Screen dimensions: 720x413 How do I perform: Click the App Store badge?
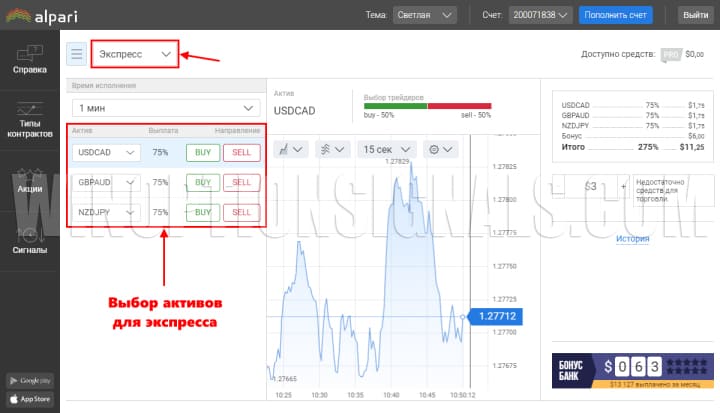coord(30,398)
